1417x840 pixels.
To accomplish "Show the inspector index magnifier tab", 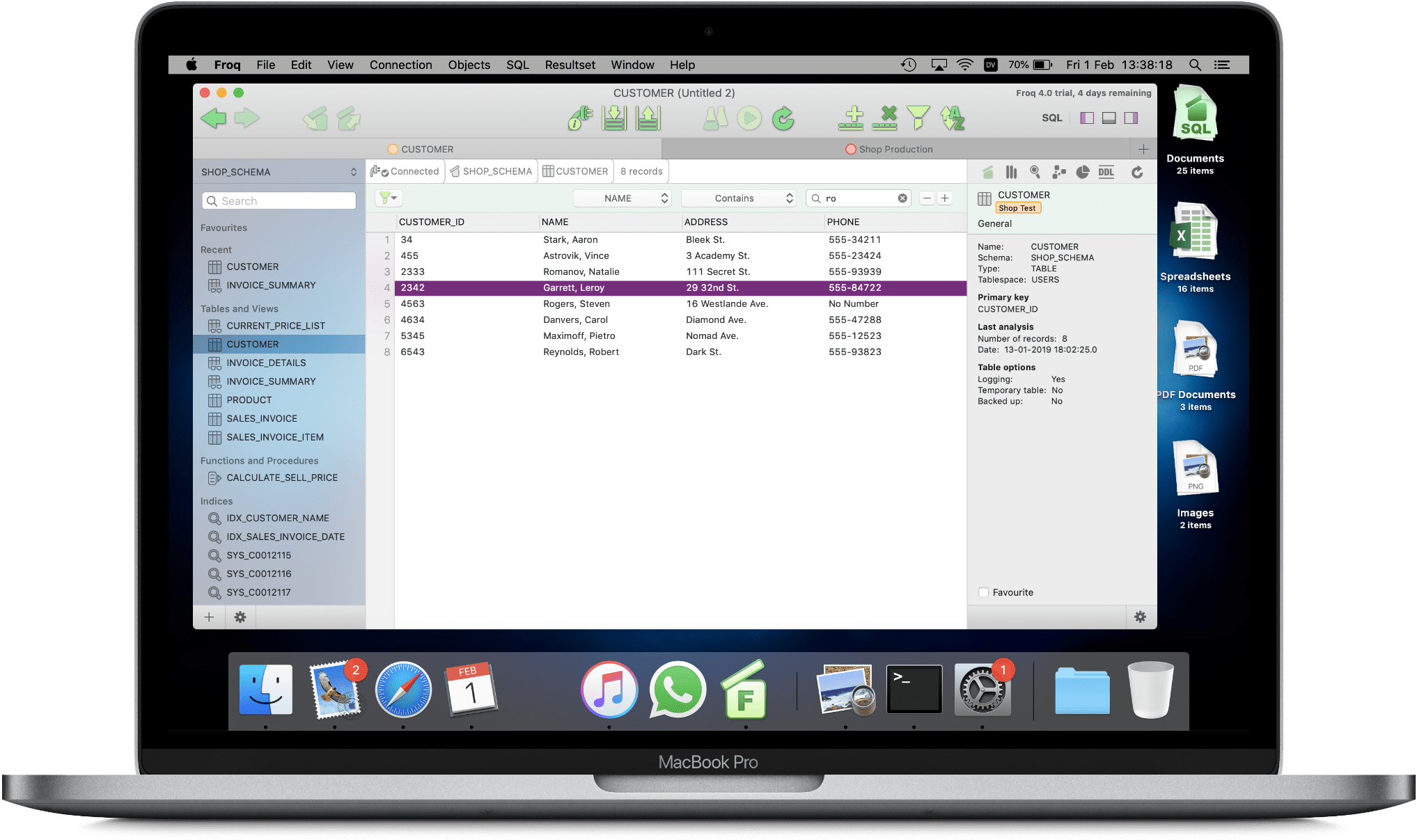I will click(1035, 172).
